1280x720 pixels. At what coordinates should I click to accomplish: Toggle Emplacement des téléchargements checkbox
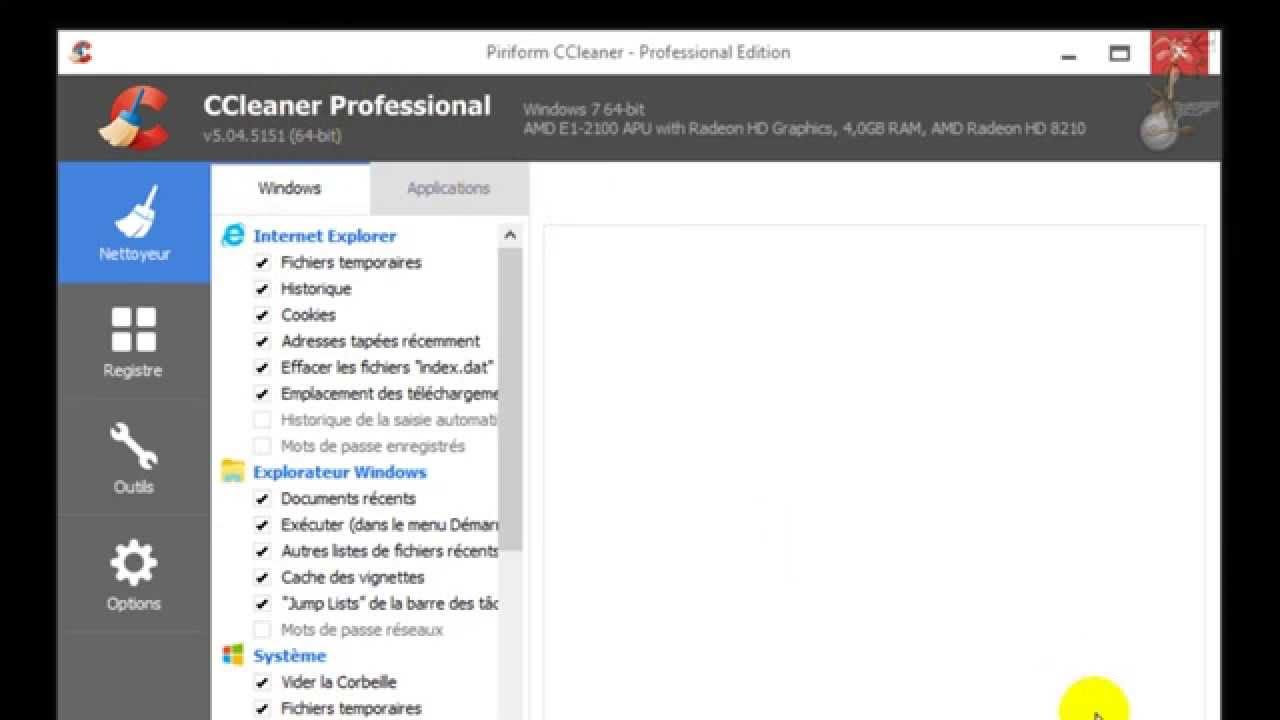coord(262,394)
